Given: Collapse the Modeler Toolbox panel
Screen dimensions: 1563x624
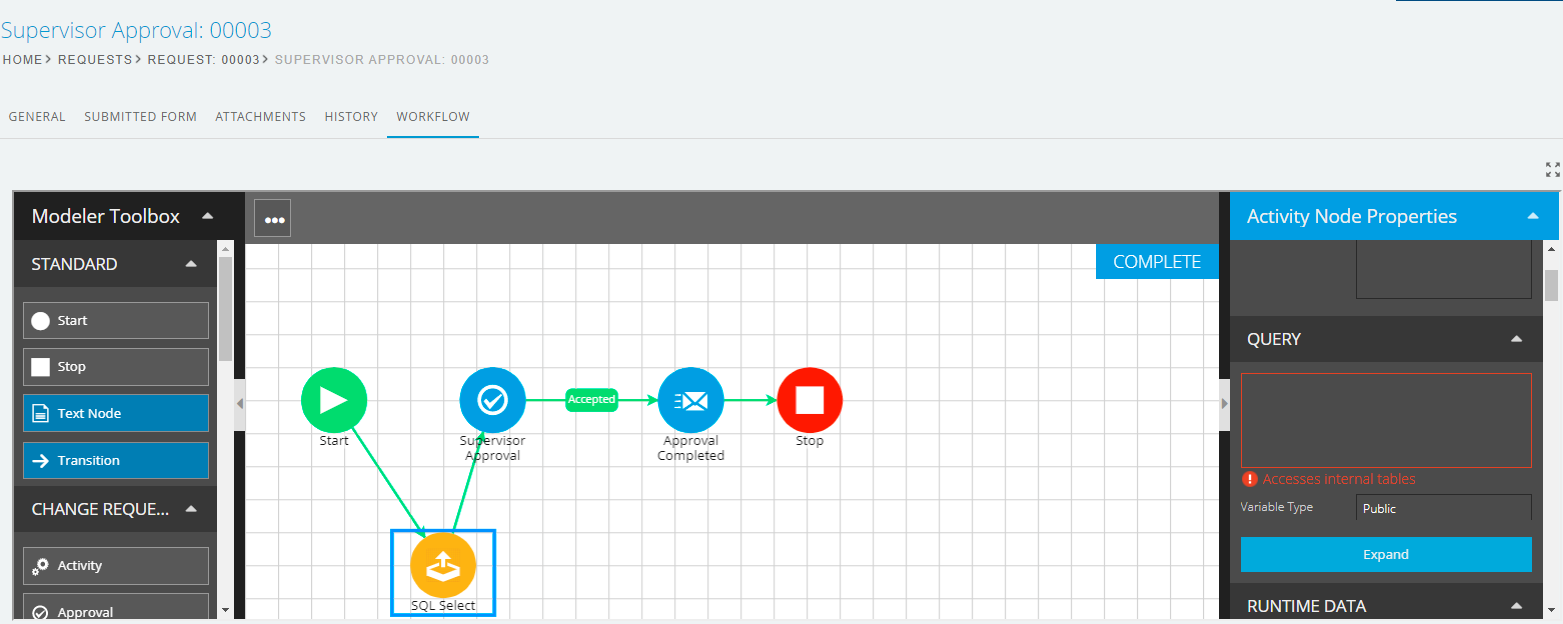Looking at the screenshot, I should [x=207, y=216].
